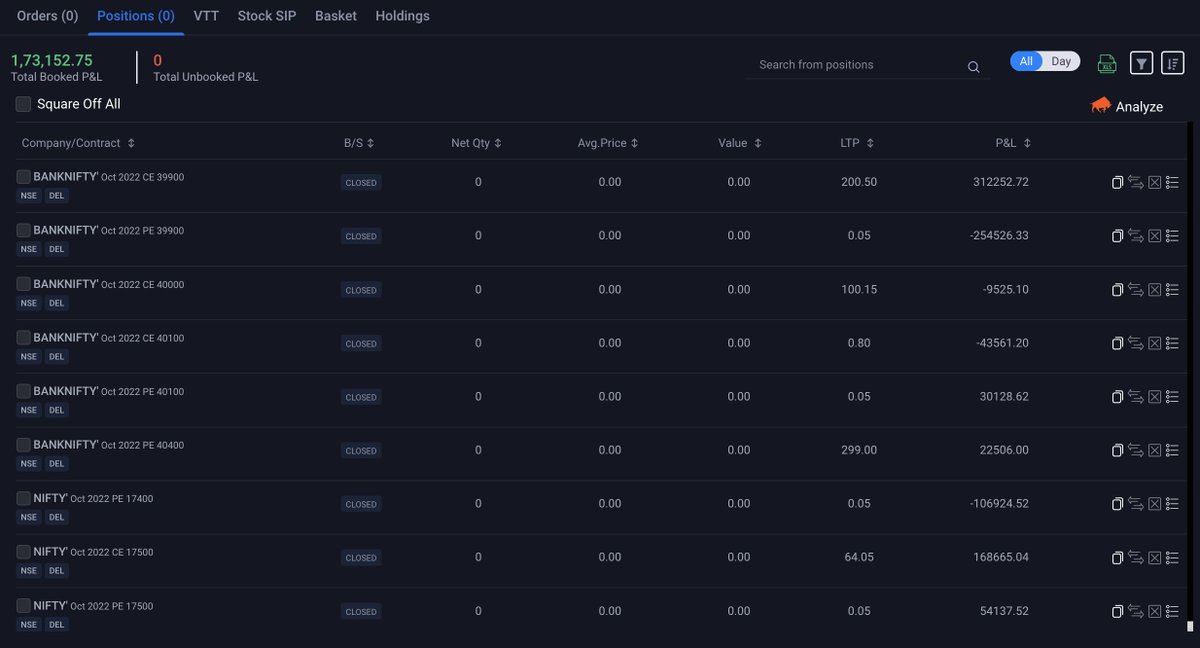The height and width of the screenshot is (648, 1200).
Task: Click LTP value 299.00
Action: (859, 450)
